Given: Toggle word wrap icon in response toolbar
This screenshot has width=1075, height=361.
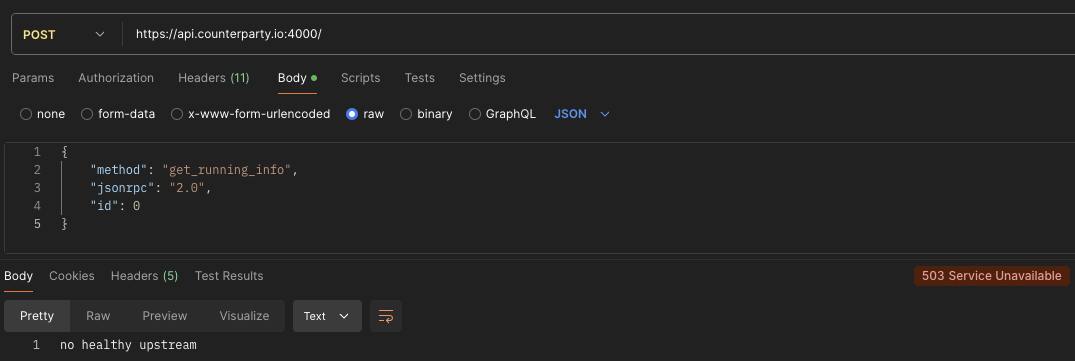Looking at the screenshot, I should [386, 316].
